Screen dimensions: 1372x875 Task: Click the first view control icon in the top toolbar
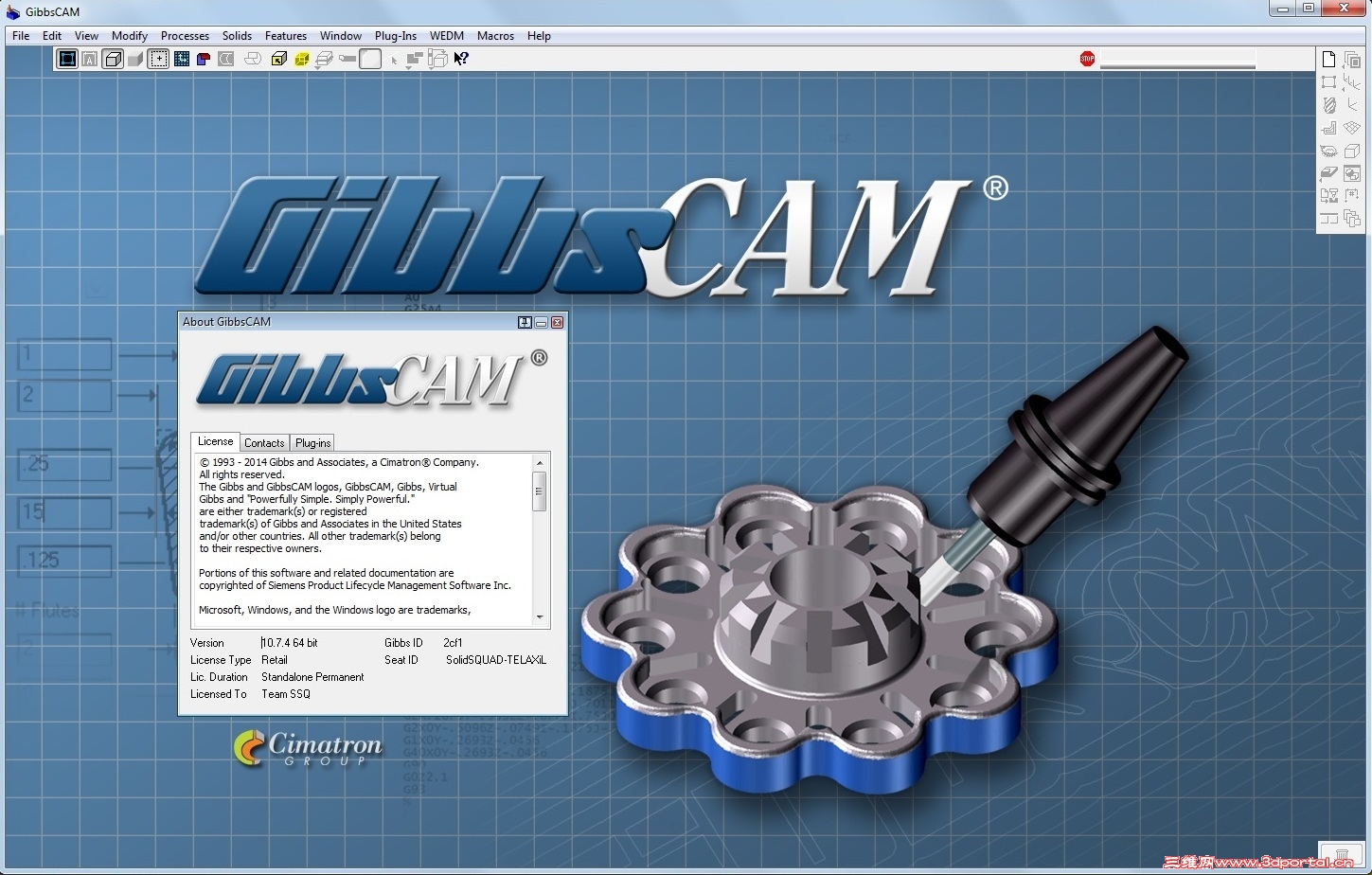pos(67,59)
